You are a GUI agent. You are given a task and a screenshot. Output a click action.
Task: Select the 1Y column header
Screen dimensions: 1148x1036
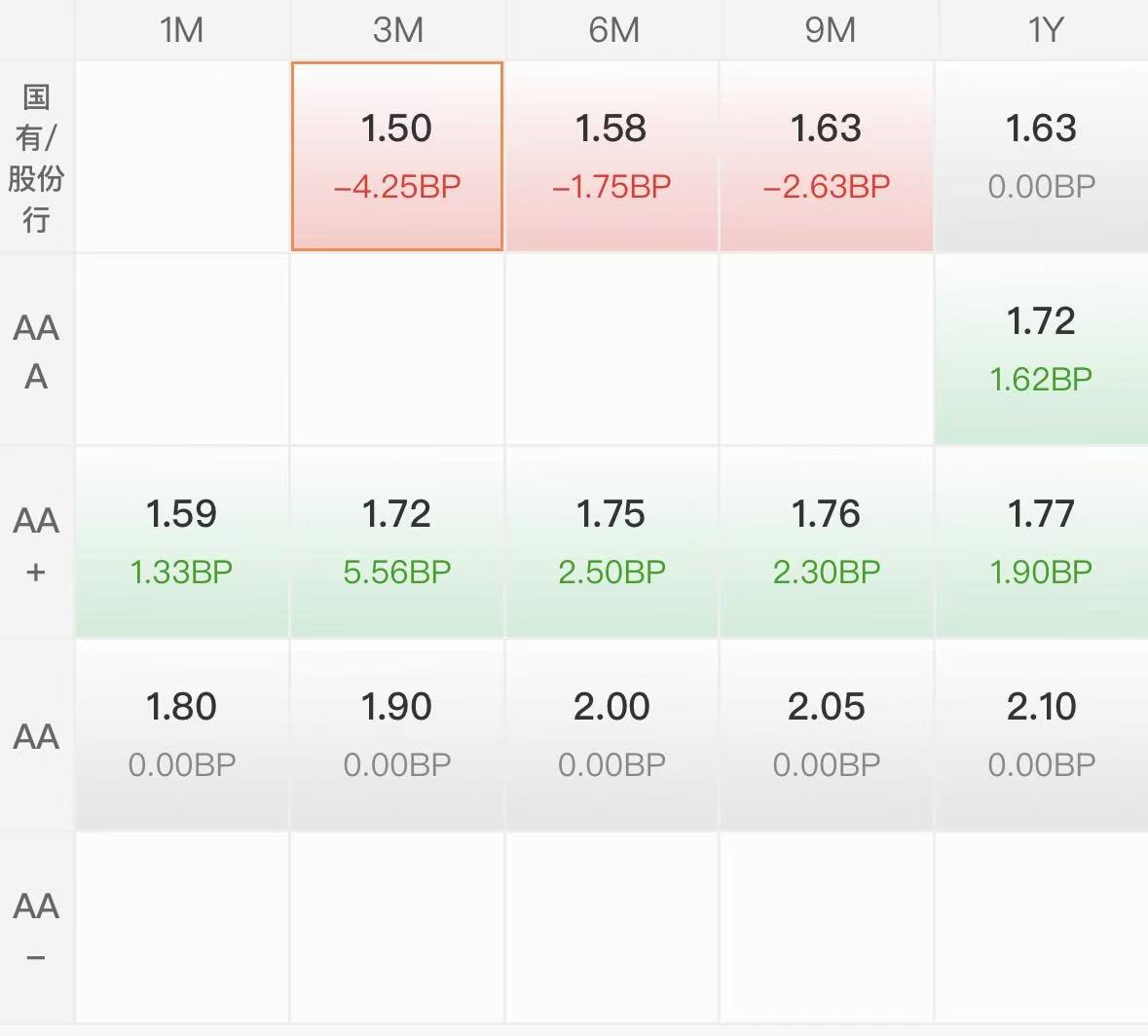point(1043,30)
